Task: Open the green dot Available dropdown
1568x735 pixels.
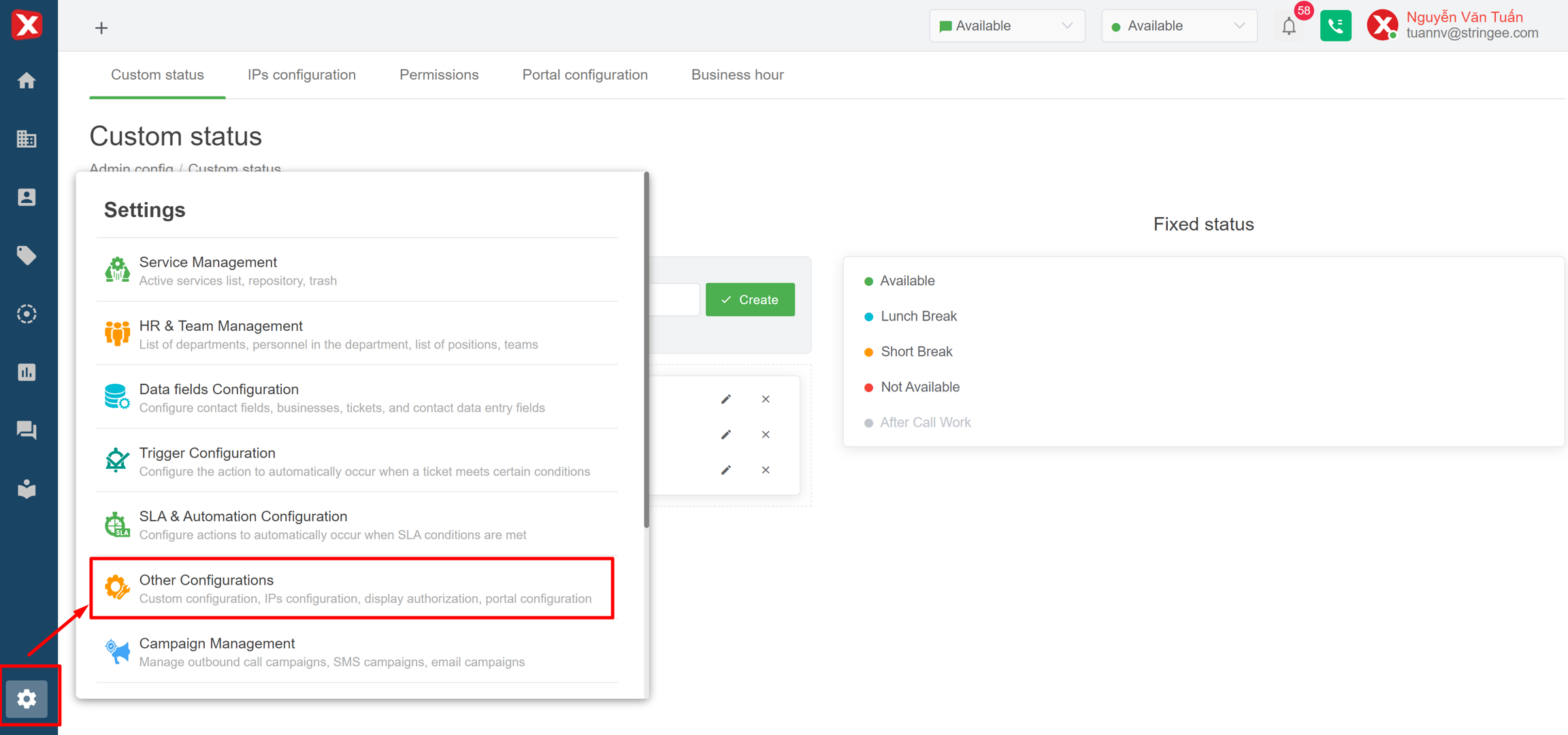Action: [x=1178, y=27]
